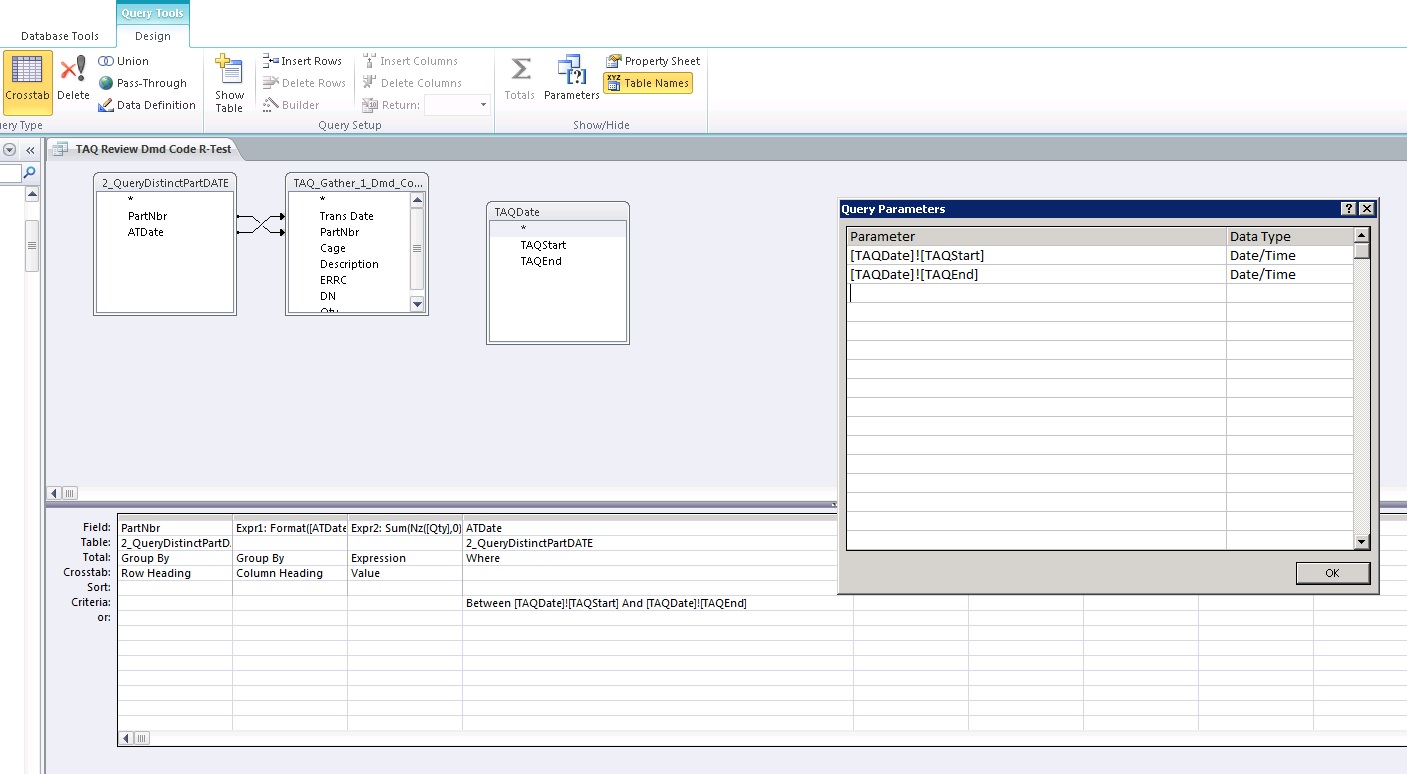Open the Return value dropdown
1407x774 pixels.
click(483, 105)
